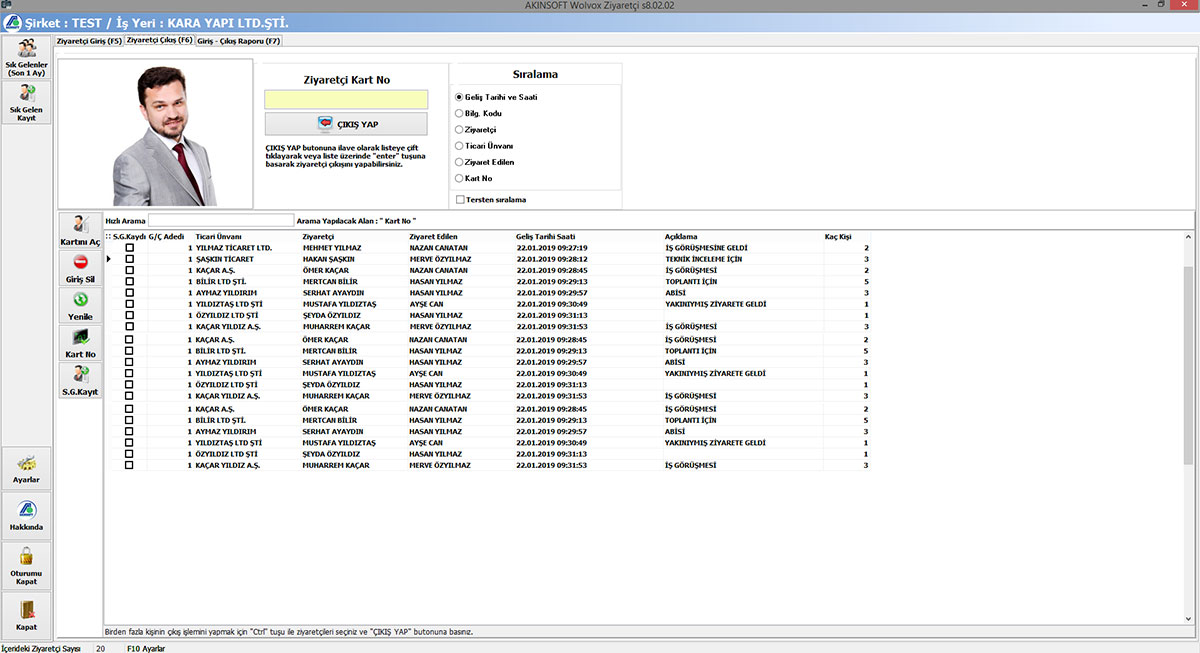Click the Ziyaretçi Kart No input field
1200x653 pixels.
point(346,100)
